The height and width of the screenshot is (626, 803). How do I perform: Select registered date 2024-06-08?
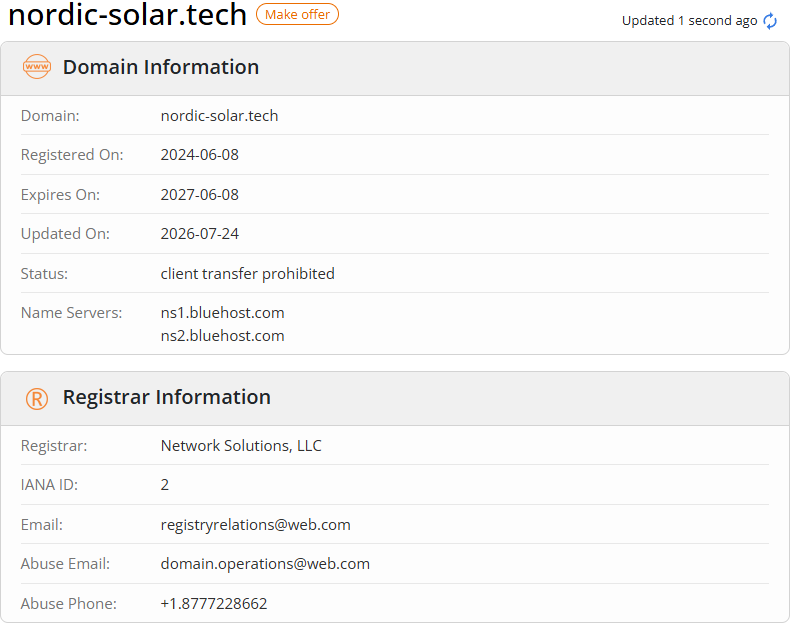[x=200, y=155]
